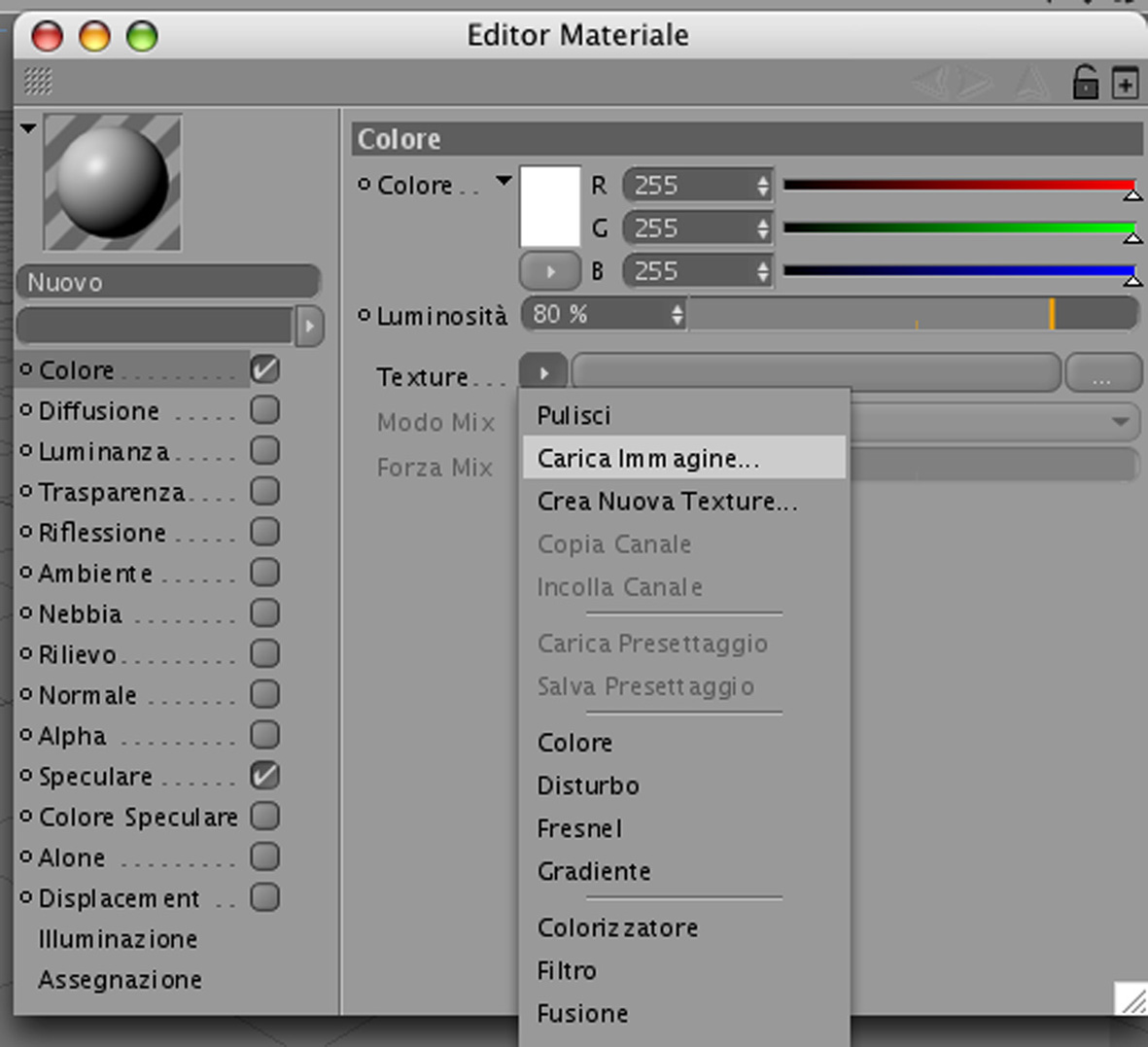Disable the Speculare channel checkbox
1148x1047 pixels.
(x=264, y=776)
